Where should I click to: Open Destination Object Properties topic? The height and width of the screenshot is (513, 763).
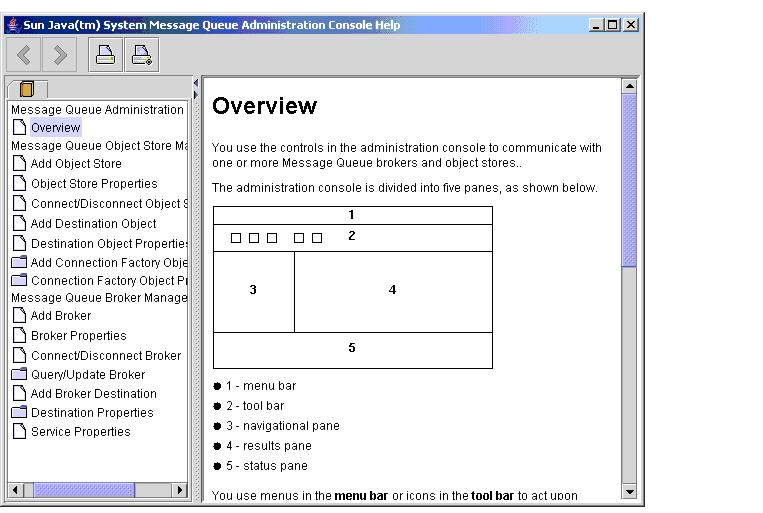coord(109,243)
